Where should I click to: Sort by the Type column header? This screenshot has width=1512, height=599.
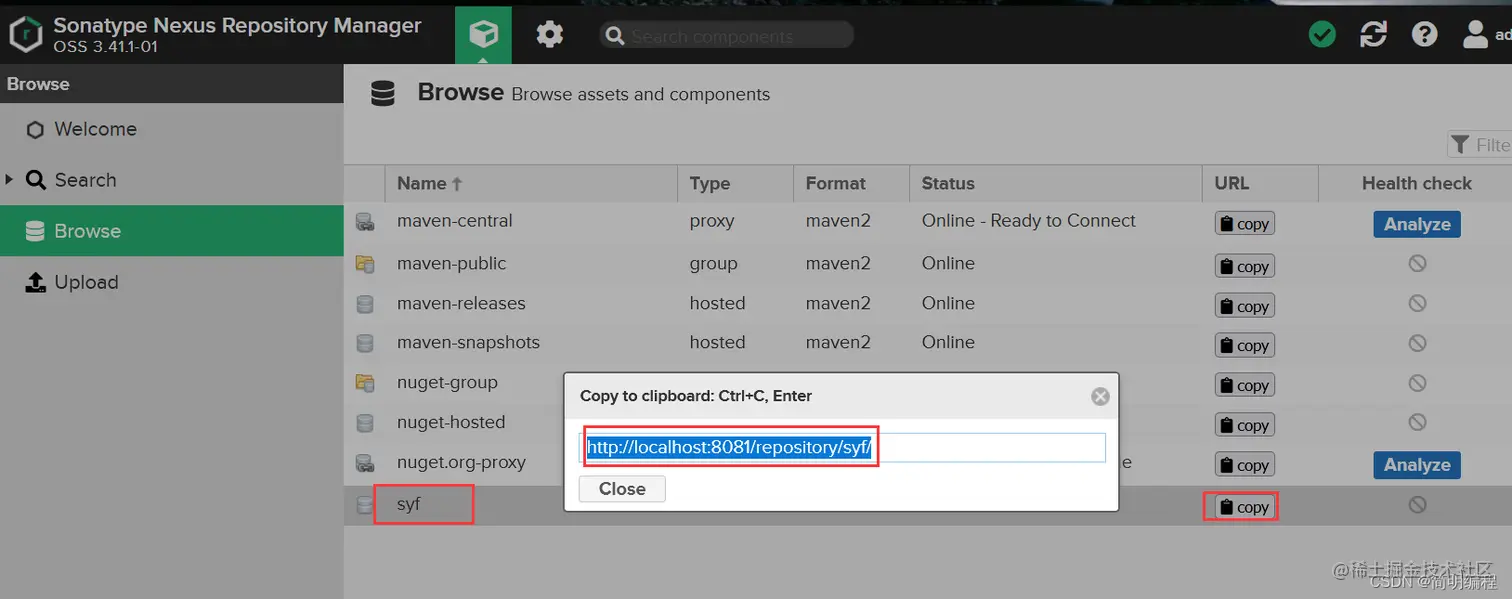[x=735, y=183]
